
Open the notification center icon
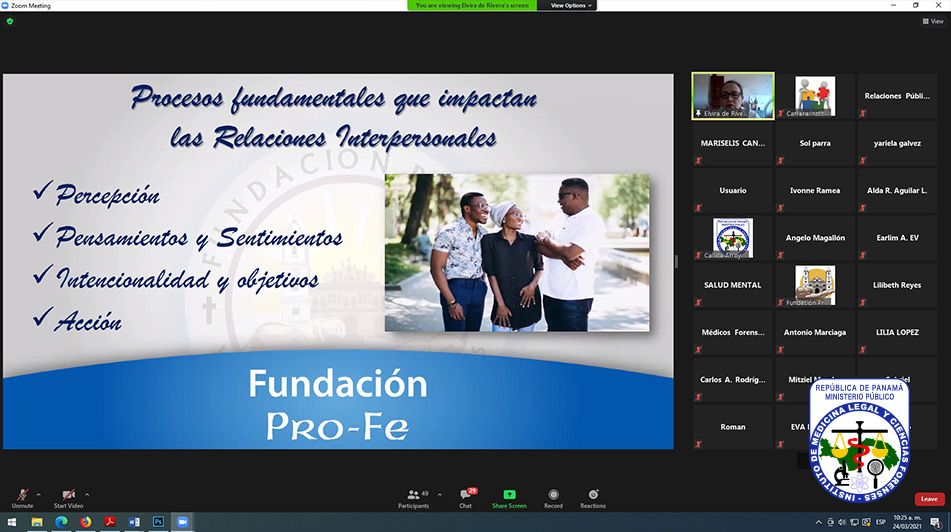936,522
